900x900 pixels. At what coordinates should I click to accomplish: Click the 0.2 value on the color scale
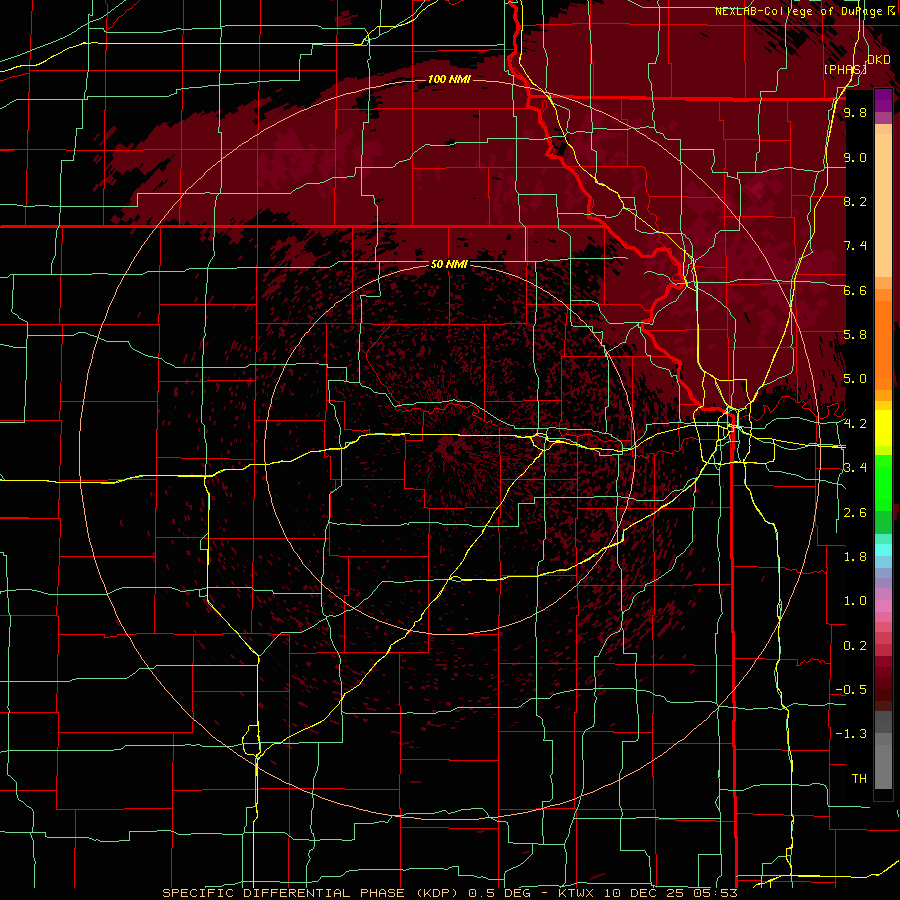click(x=855, y=646)
